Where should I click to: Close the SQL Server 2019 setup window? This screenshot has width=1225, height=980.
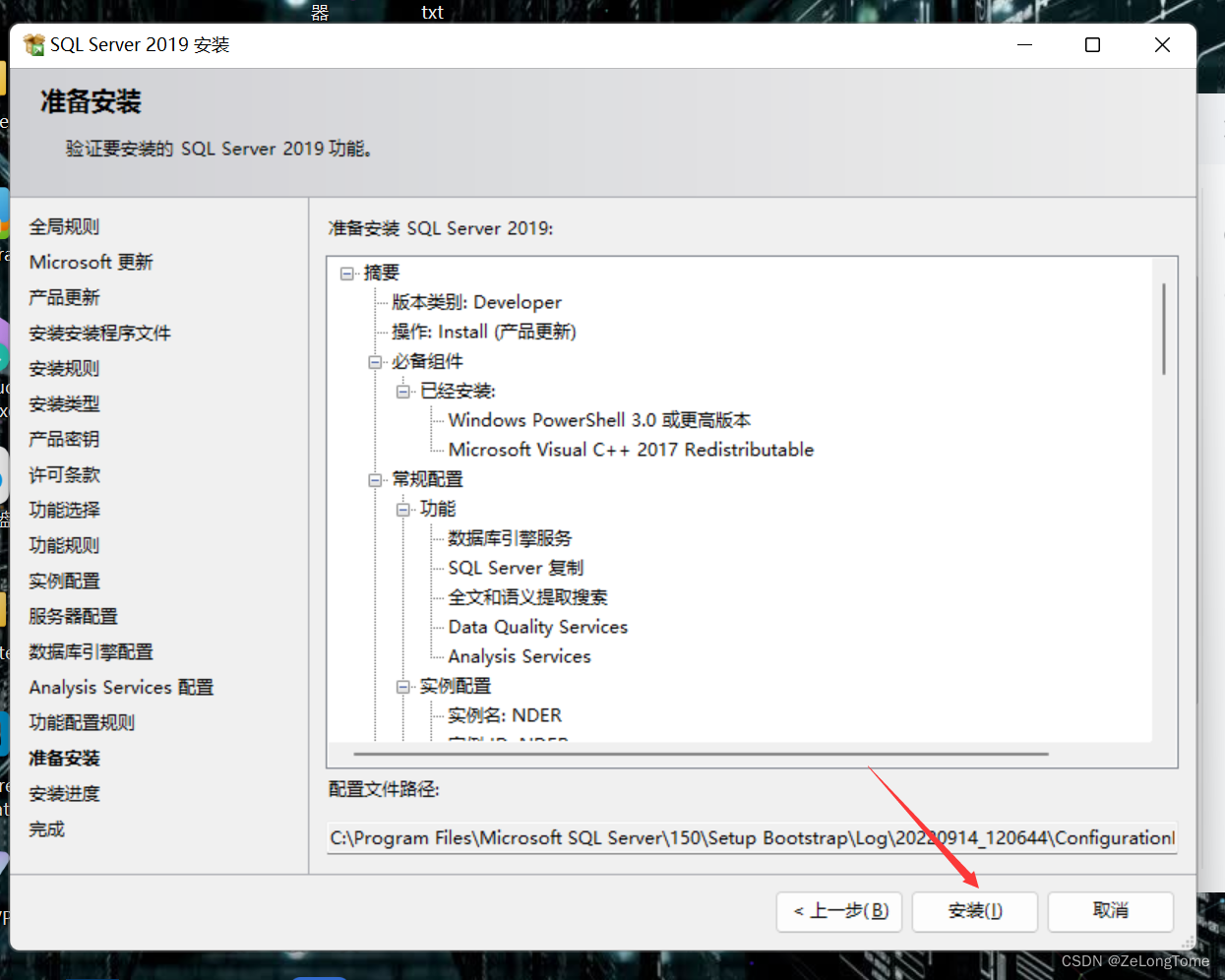pyautogui.click(x=1162, y=45)
